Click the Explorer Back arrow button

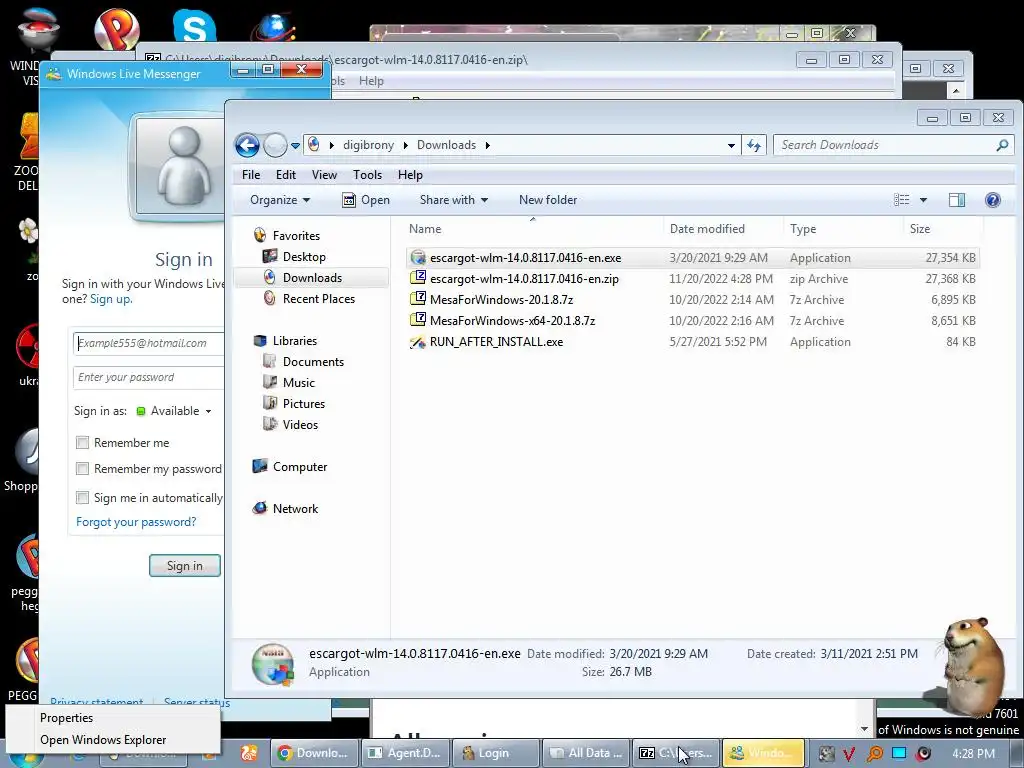point(248,145)
